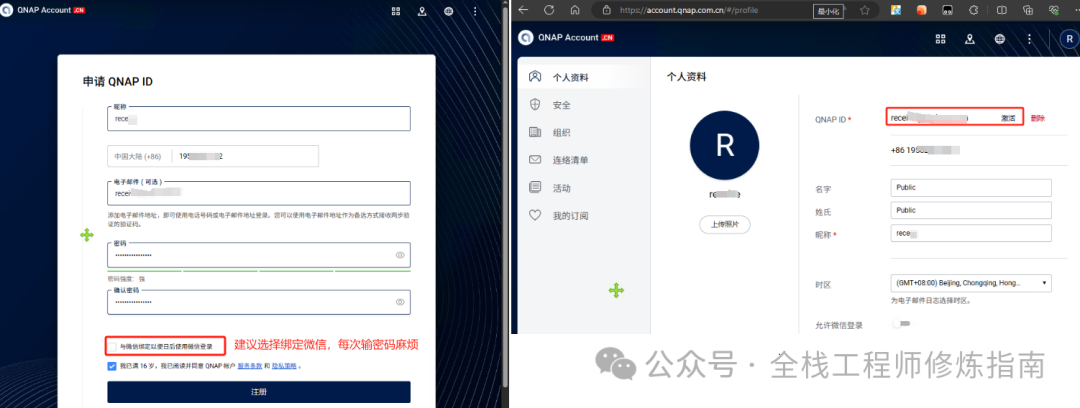1080x408 pixels.
Task: Reload the page with the browser refresh icon
Action: point(549,10)
